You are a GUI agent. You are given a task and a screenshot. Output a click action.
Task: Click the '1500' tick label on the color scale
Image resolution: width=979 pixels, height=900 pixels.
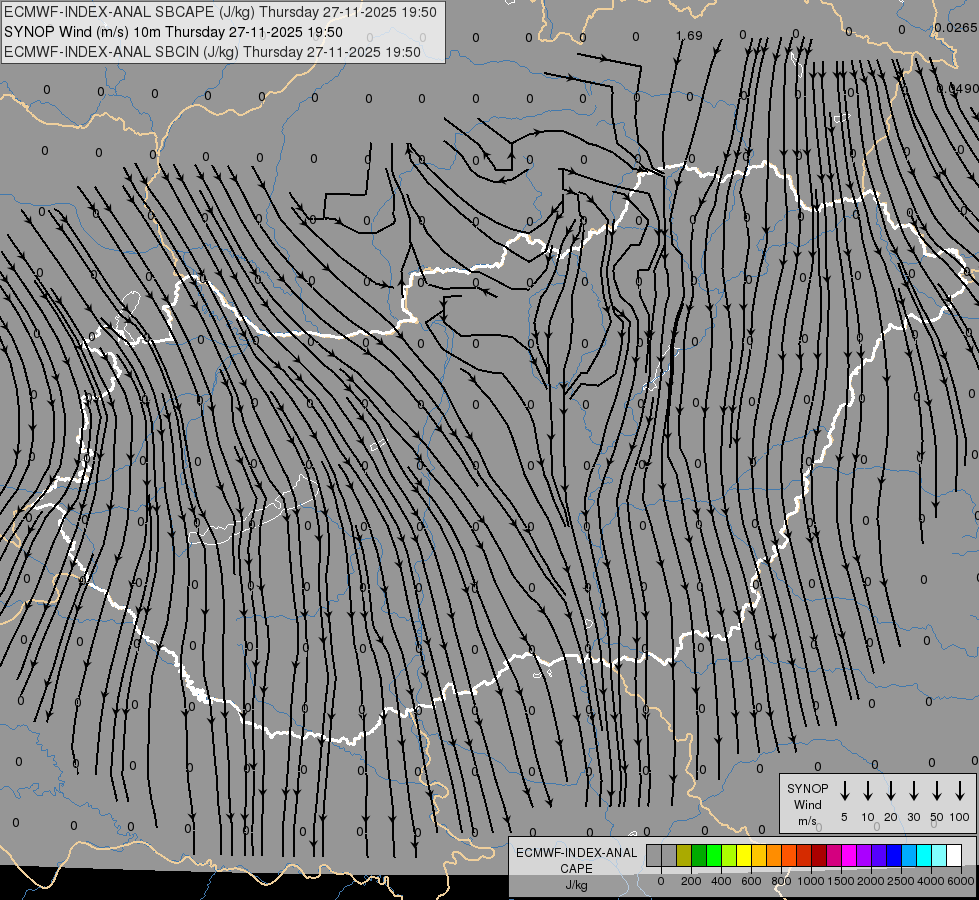tap(841, 881)
